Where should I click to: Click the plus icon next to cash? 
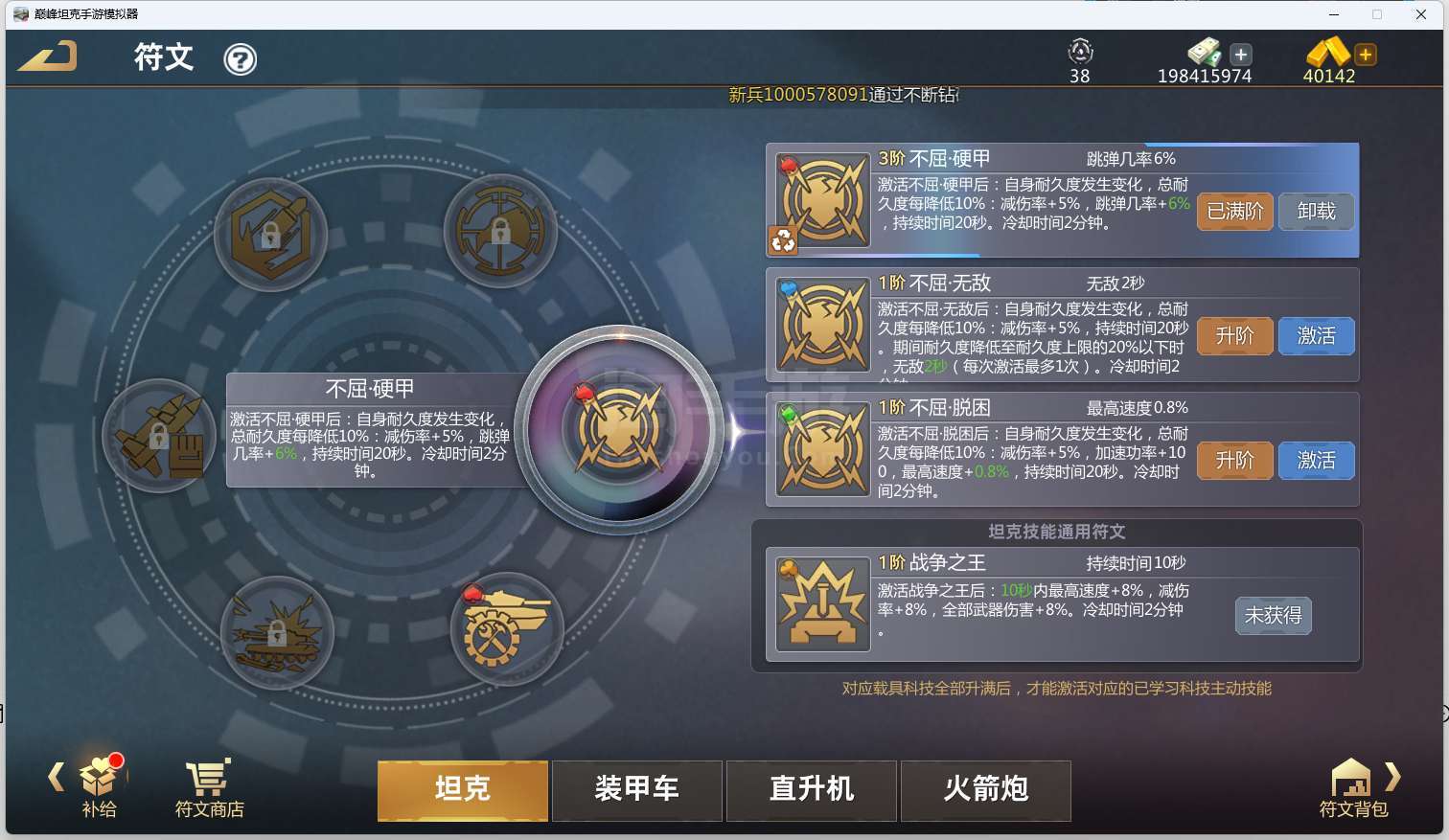1240,55
